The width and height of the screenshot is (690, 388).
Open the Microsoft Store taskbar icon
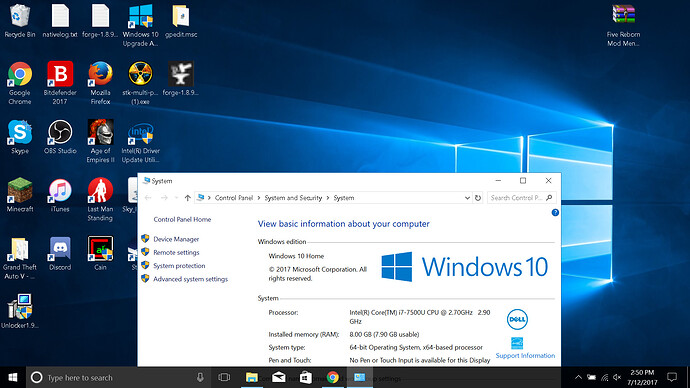coord(306,377)
